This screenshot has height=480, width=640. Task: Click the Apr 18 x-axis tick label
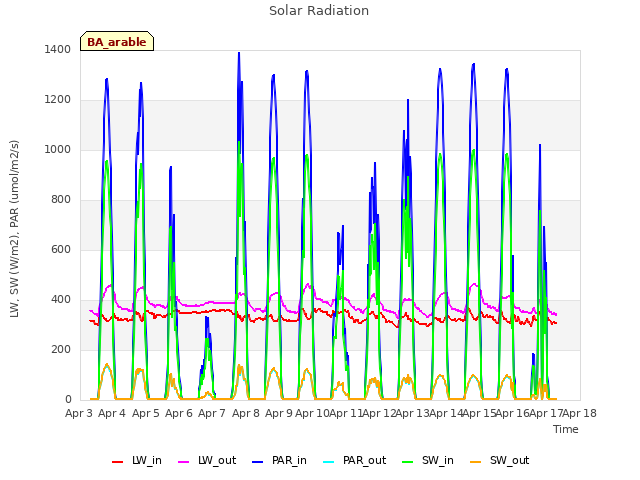click(x=580, y=413)
